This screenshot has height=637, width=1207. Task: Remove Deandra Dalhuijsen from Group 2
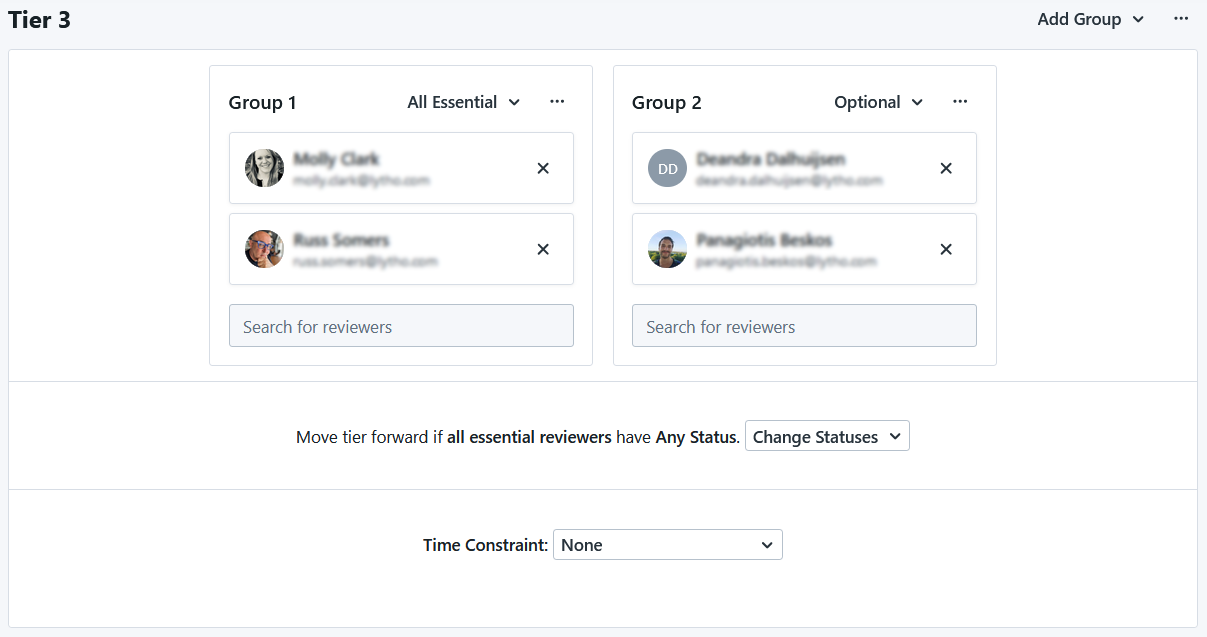point(946,168)
